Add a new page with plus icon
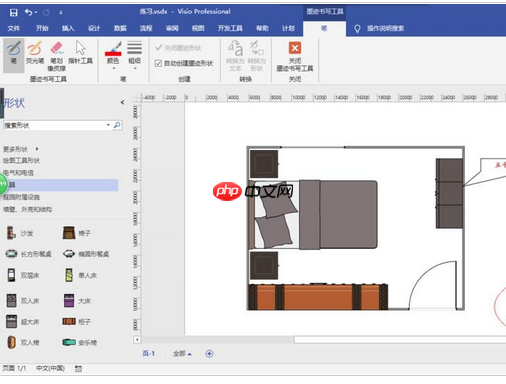Image resolution: width=506 pixels, height=384 pixels. (209, 354)
